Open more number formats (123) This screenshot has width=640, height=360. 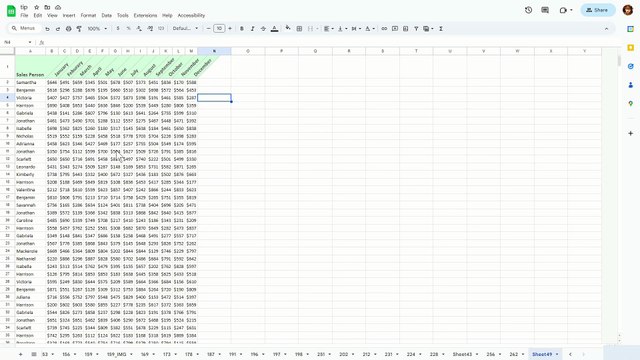(161, 29)
